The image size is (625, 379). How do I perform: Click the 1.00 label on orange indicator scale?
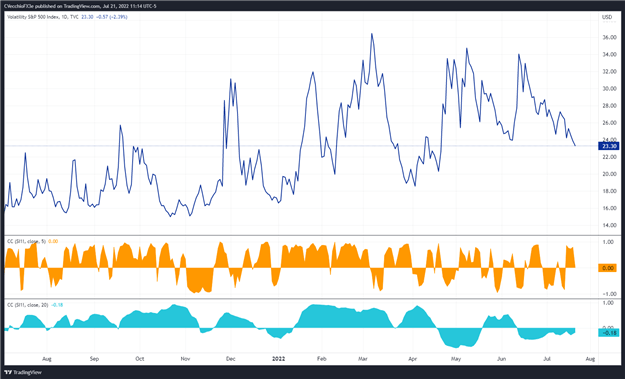click(x=608, y=242)
